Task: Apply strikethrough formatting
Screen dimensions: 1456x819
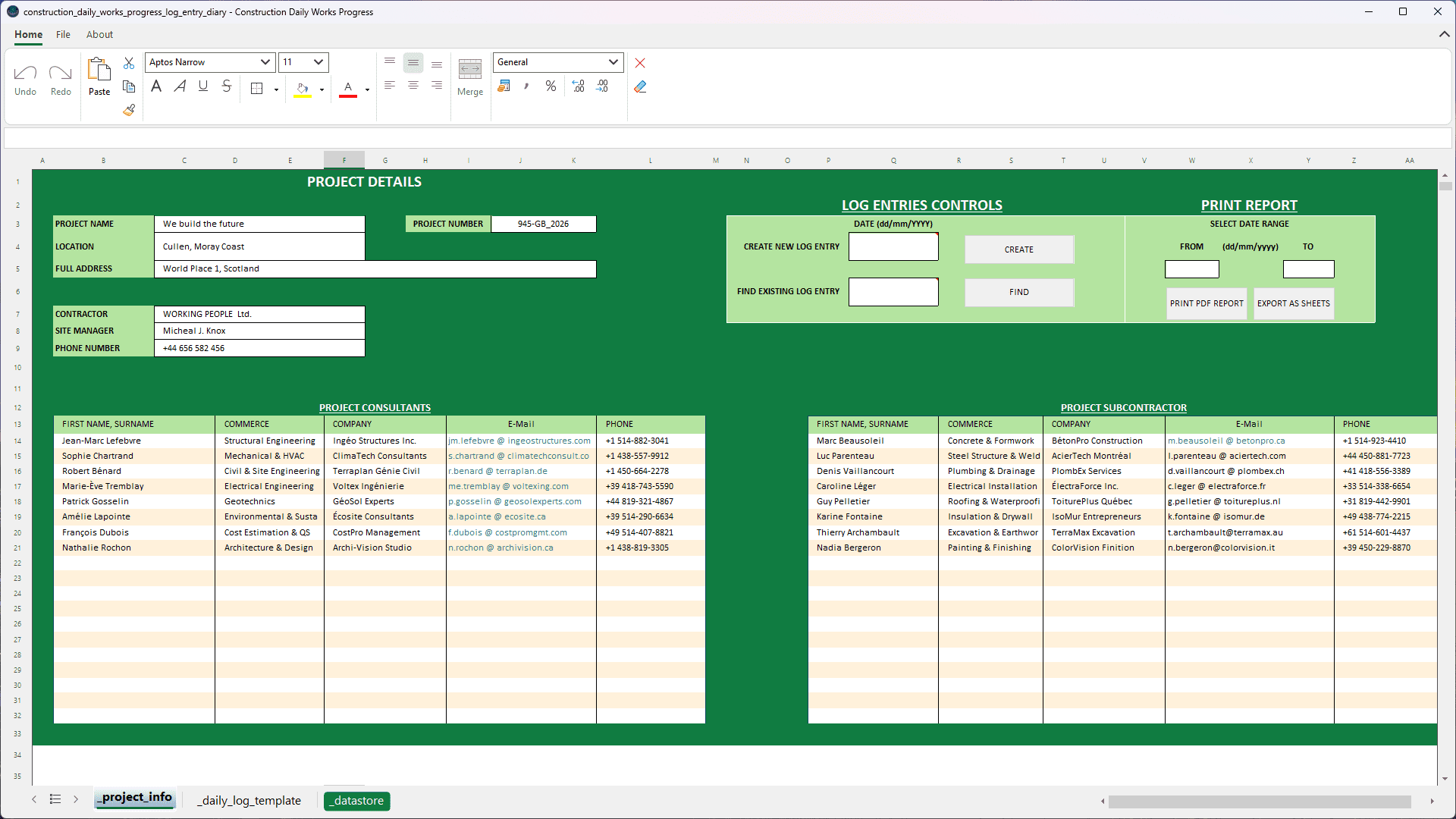Action: [227, 86]
